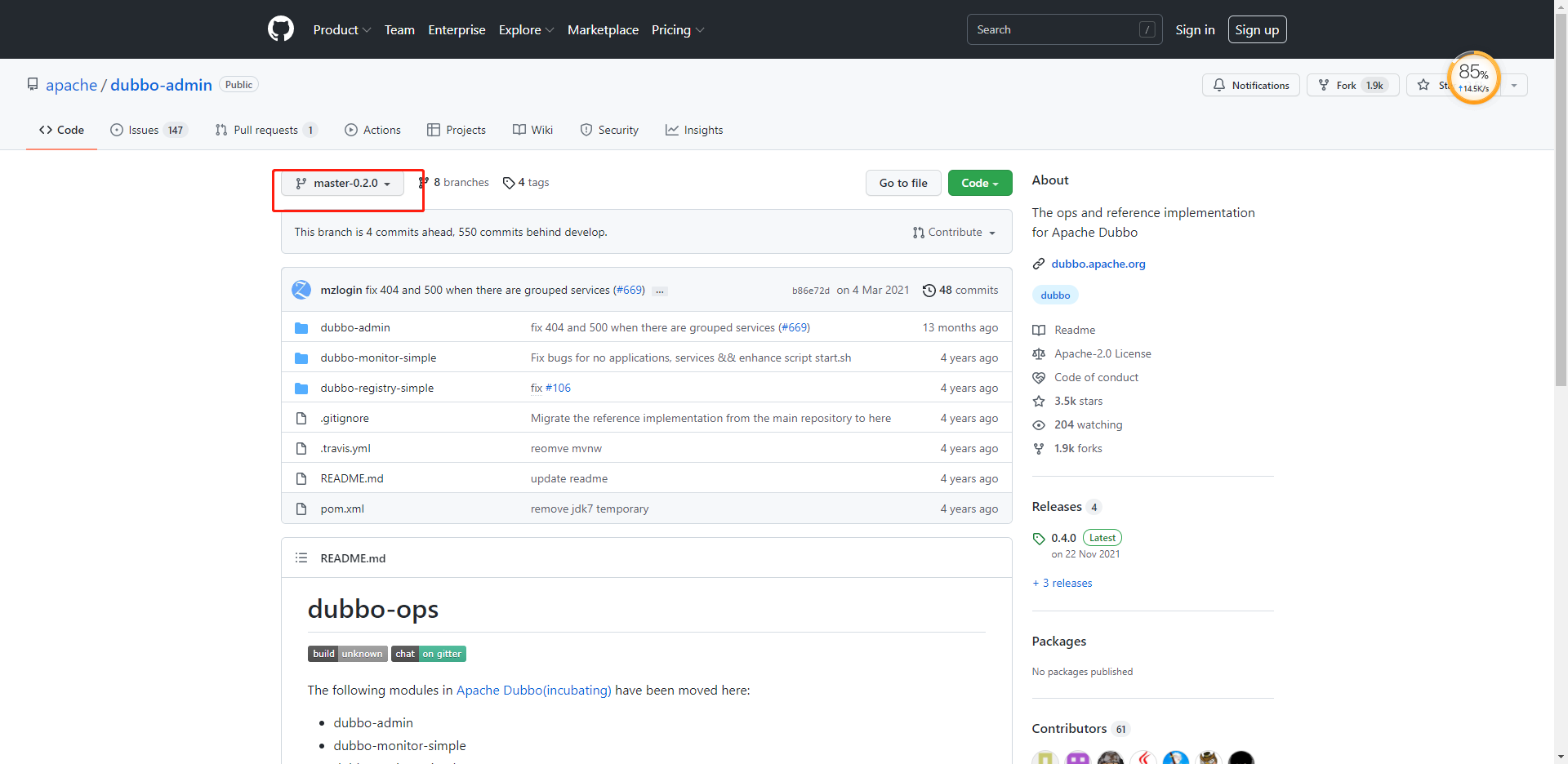
Task: Click the Go to file button
Action: 903,183
